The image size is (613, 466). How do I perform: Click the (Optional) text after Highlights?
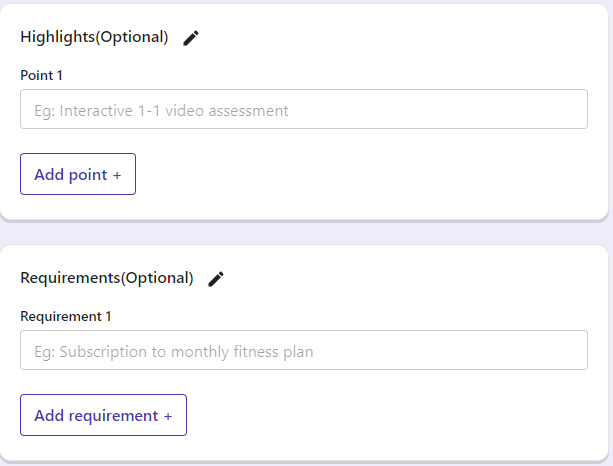(132, 37)
